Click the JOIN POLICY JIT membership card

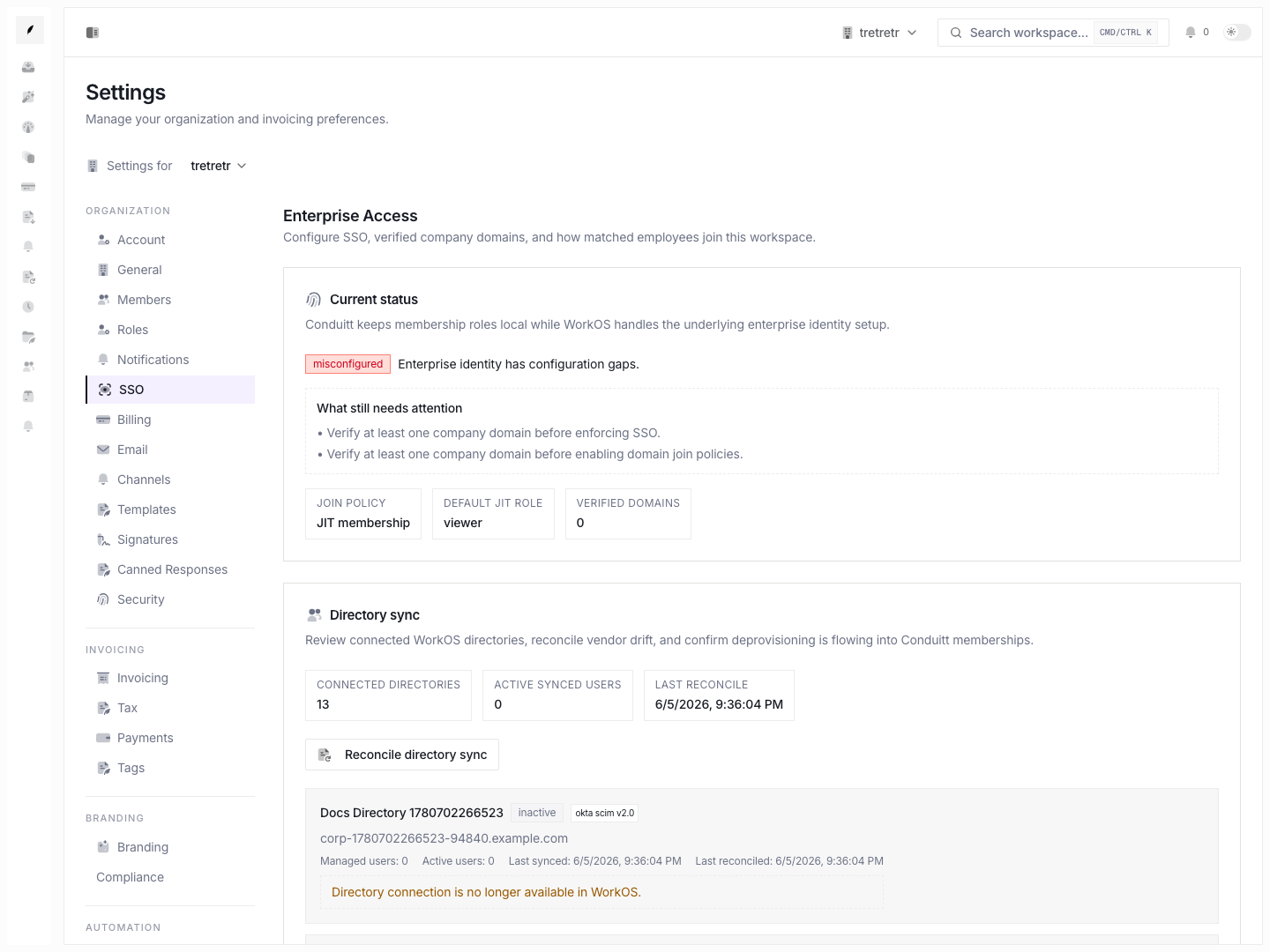(x=363, y=514)
